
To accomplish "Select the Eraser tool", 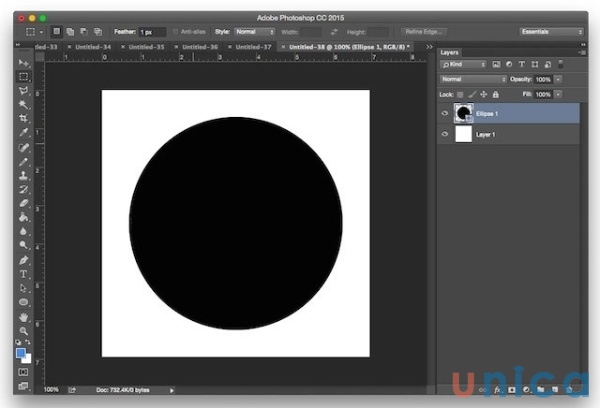I will pyautogui.click(x=23, y=203).
